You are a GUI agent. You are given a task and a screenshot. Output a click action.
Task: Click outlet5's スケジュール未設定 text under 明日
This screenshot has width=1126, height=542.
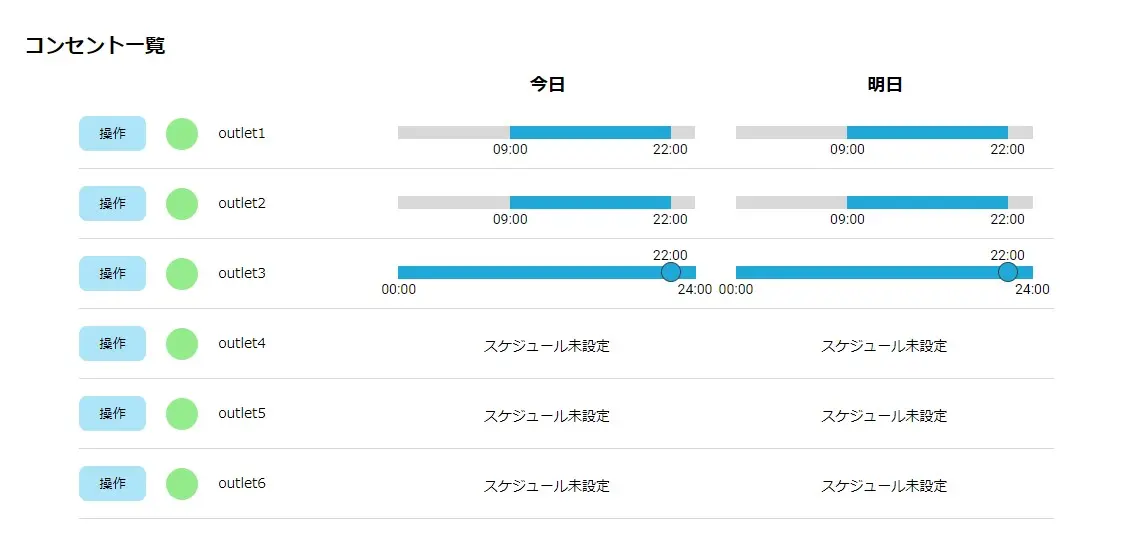coord(883,416)
